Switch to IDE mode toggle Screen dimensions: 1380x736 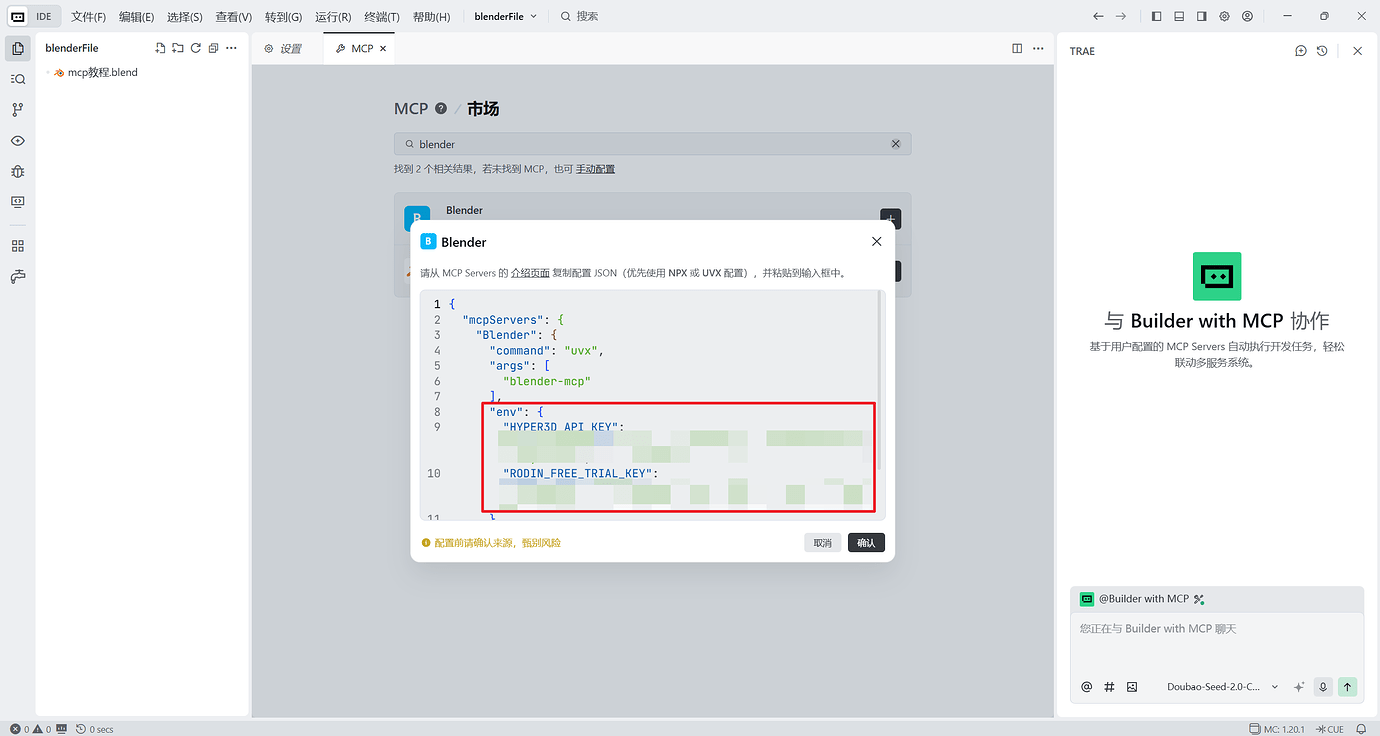tap(44, 17)
